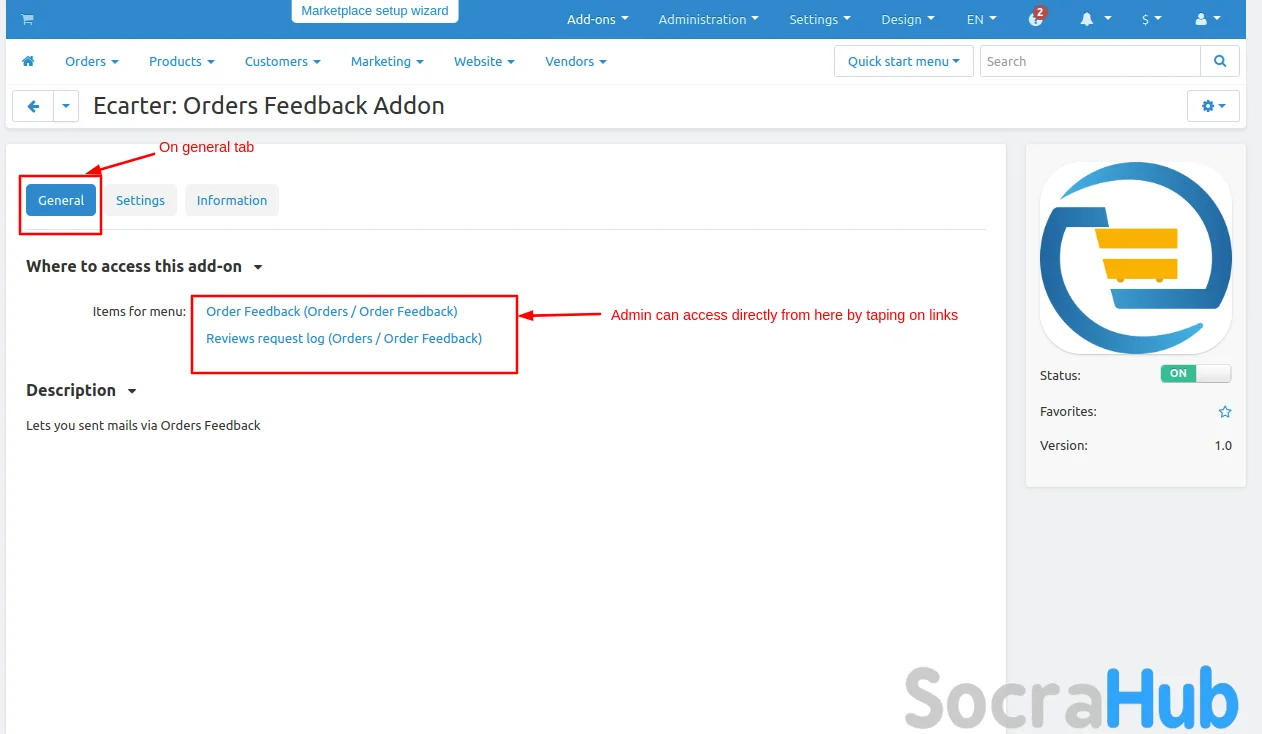The height and width of the screenshot is (734, 1262).
Task: Add the add-on to favorites star
Action: tap(1225, 412)
